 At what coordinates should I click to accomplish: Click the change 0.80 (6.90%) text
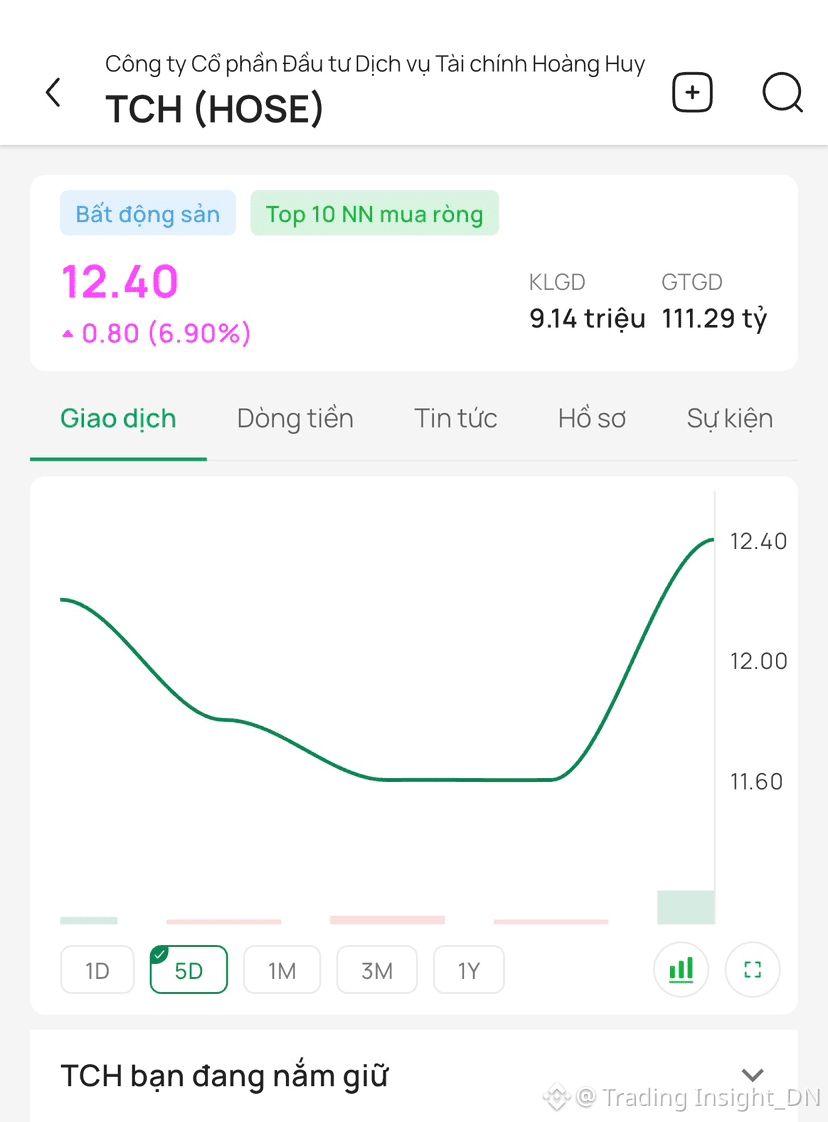click(157, 333)
